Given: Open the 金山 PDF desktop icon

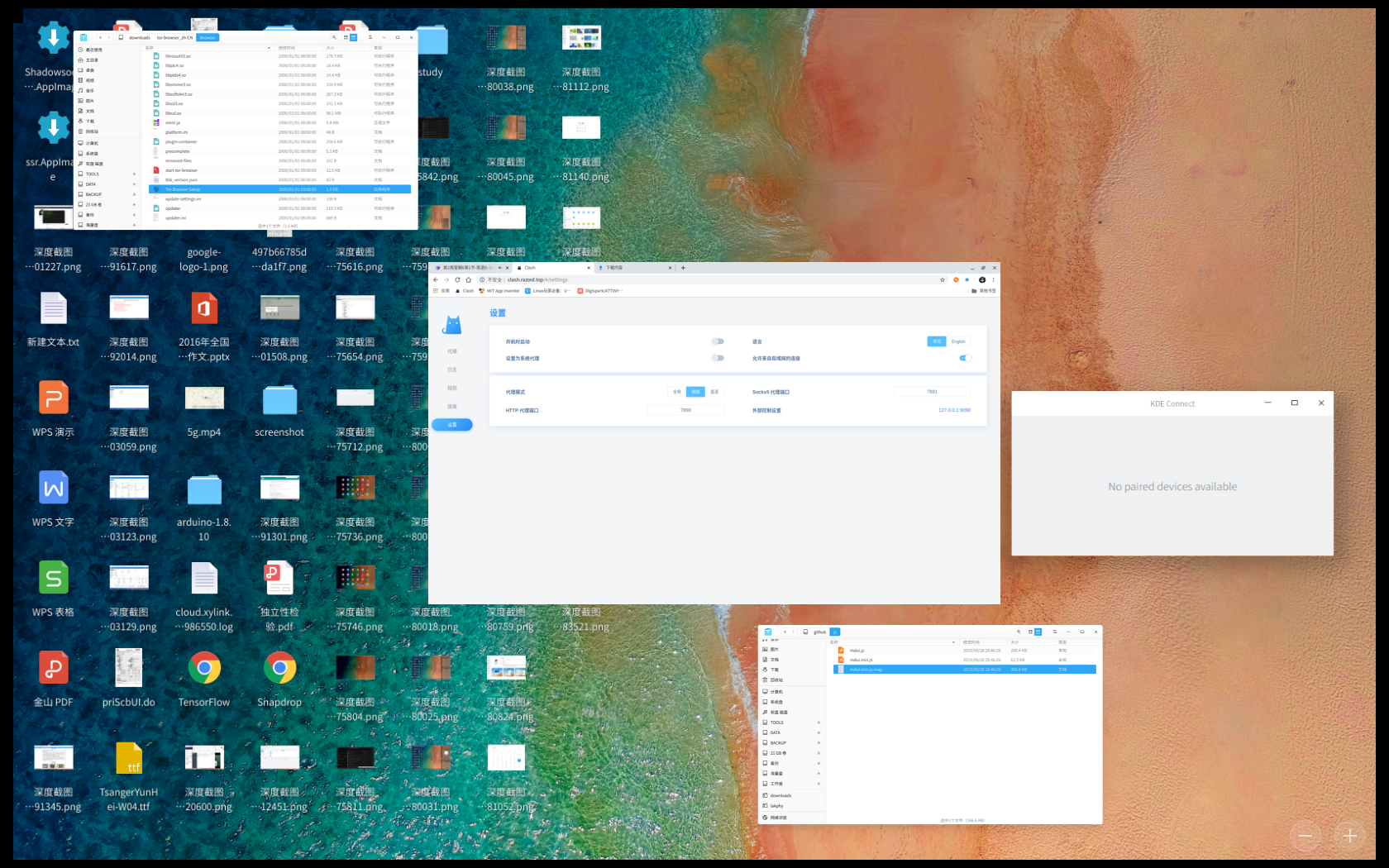Looking at the screenshot, I should click(x=54, y=668).
